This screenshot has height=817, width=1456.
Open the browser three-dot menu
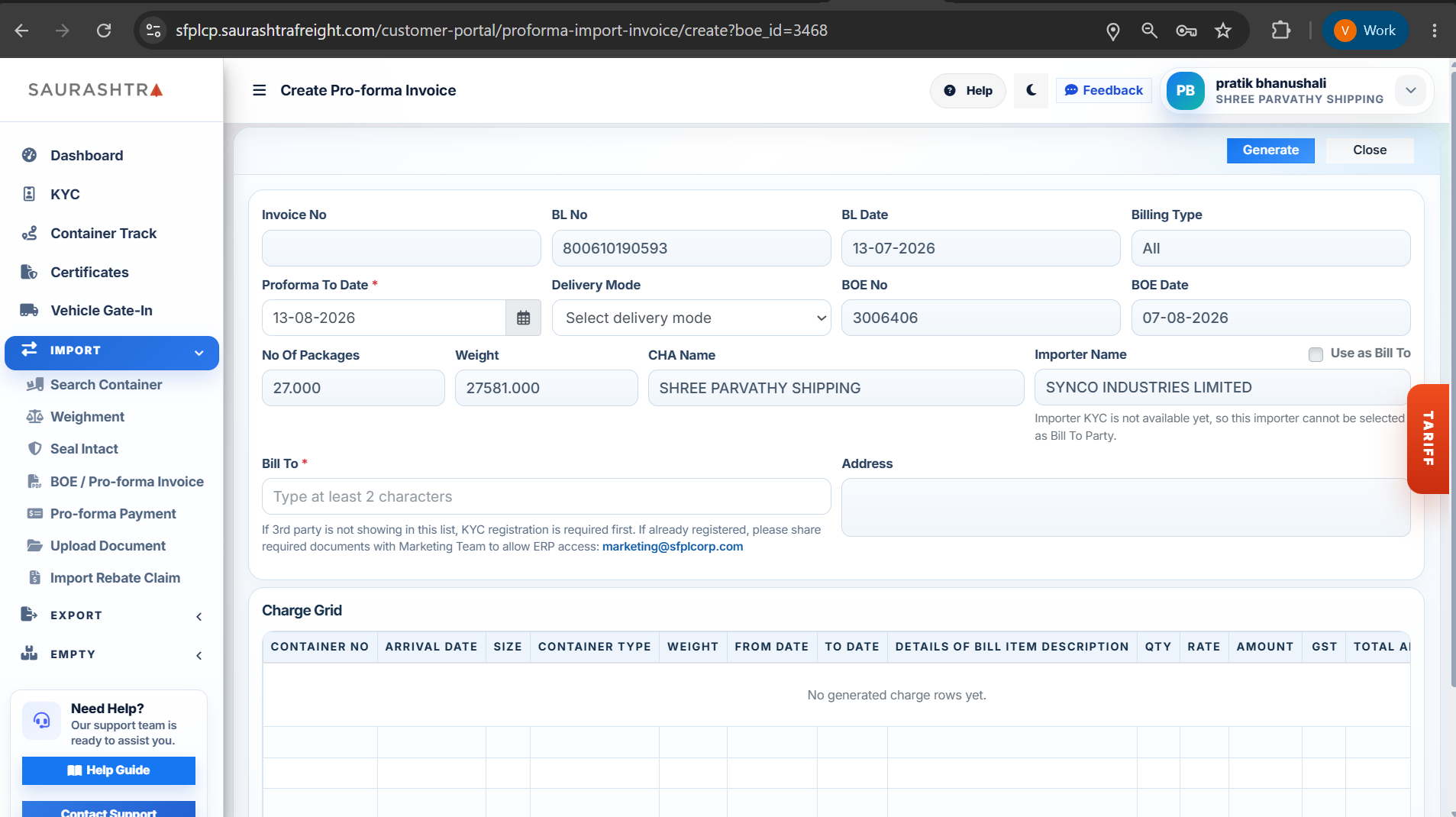click(1434, 31)
